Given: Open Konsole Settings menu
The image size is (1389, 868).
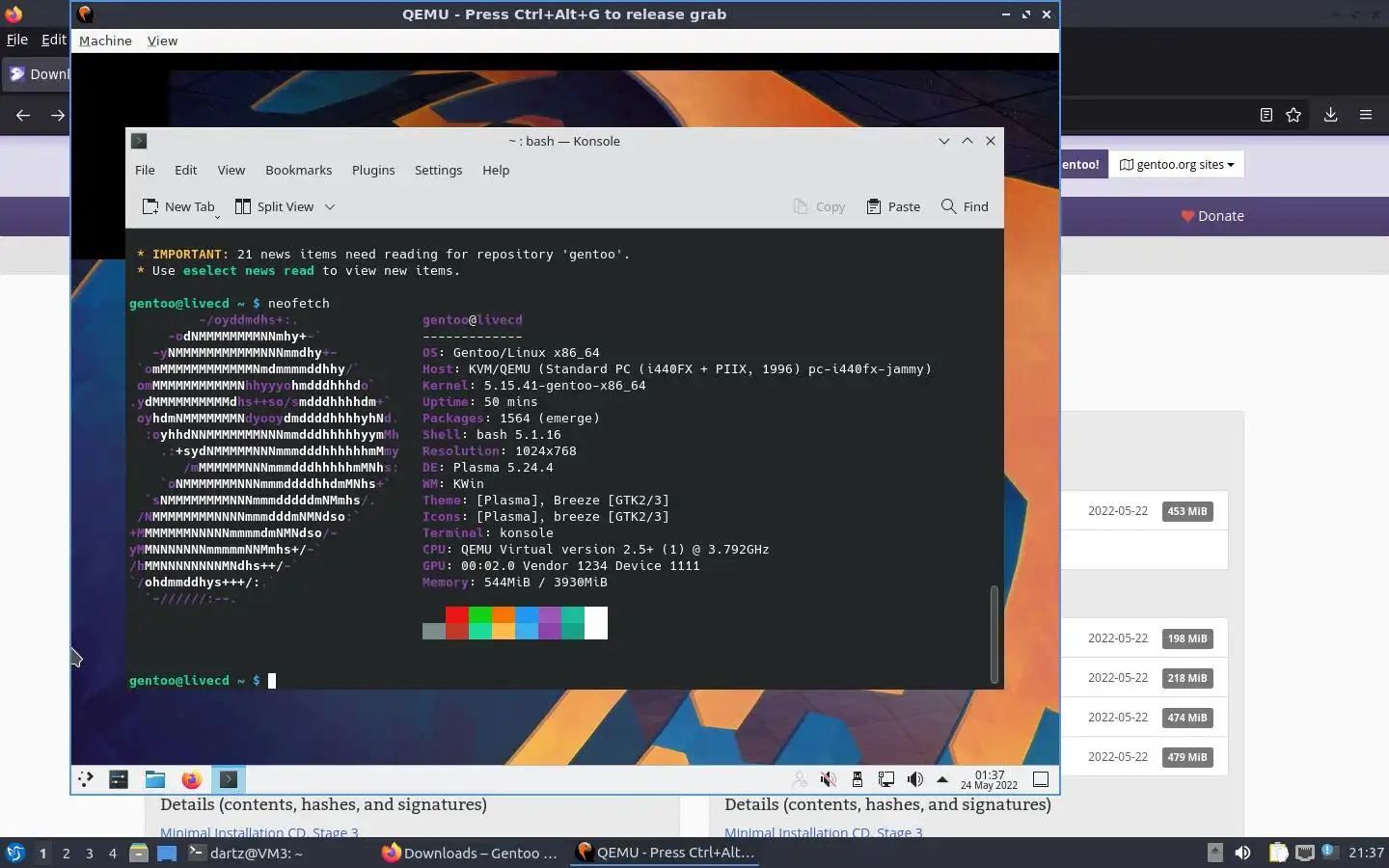Looking at the screenshot, I should 438,170.
